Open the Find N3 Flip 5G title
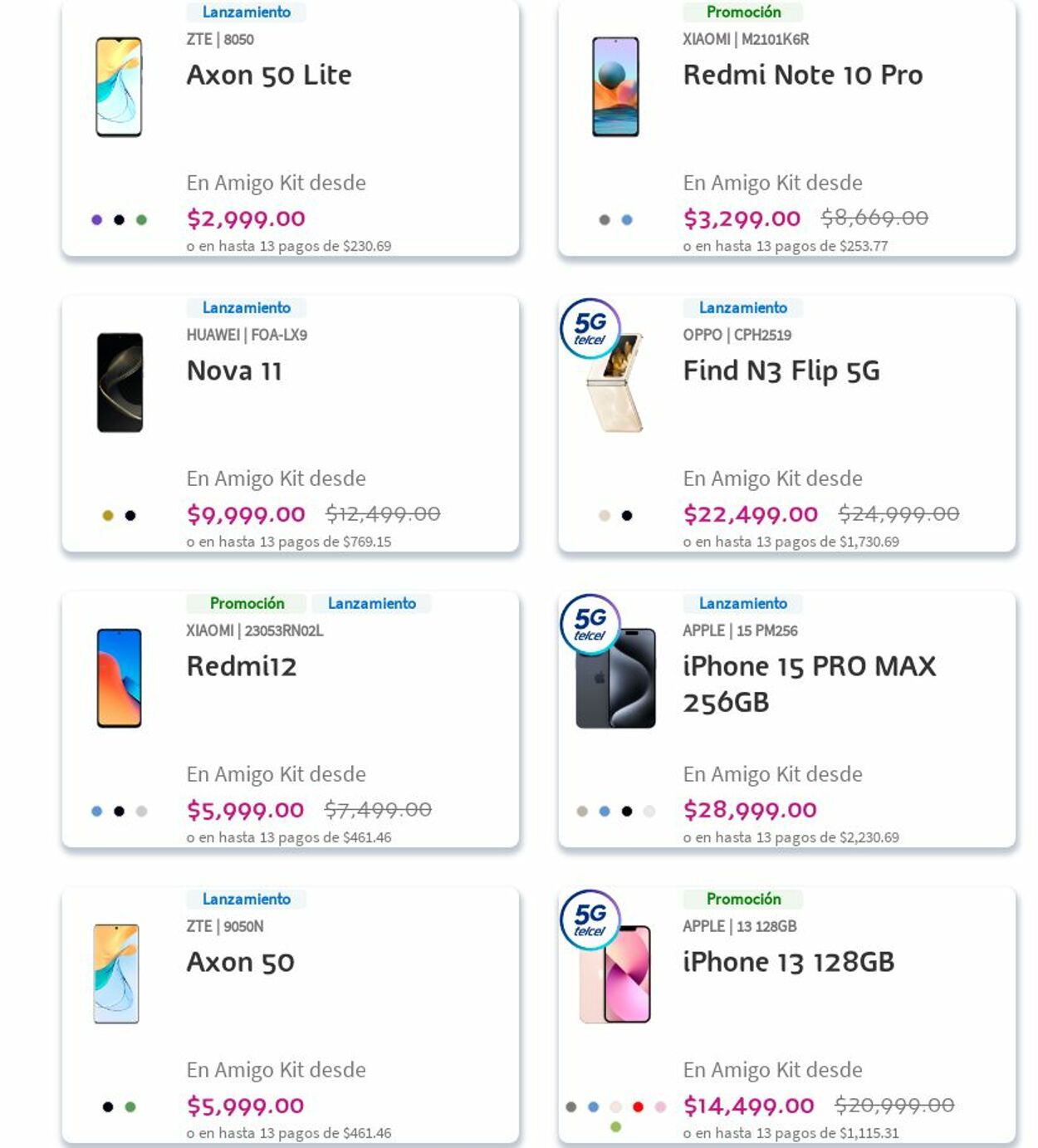1038x1148 pixels. point(781,370)
